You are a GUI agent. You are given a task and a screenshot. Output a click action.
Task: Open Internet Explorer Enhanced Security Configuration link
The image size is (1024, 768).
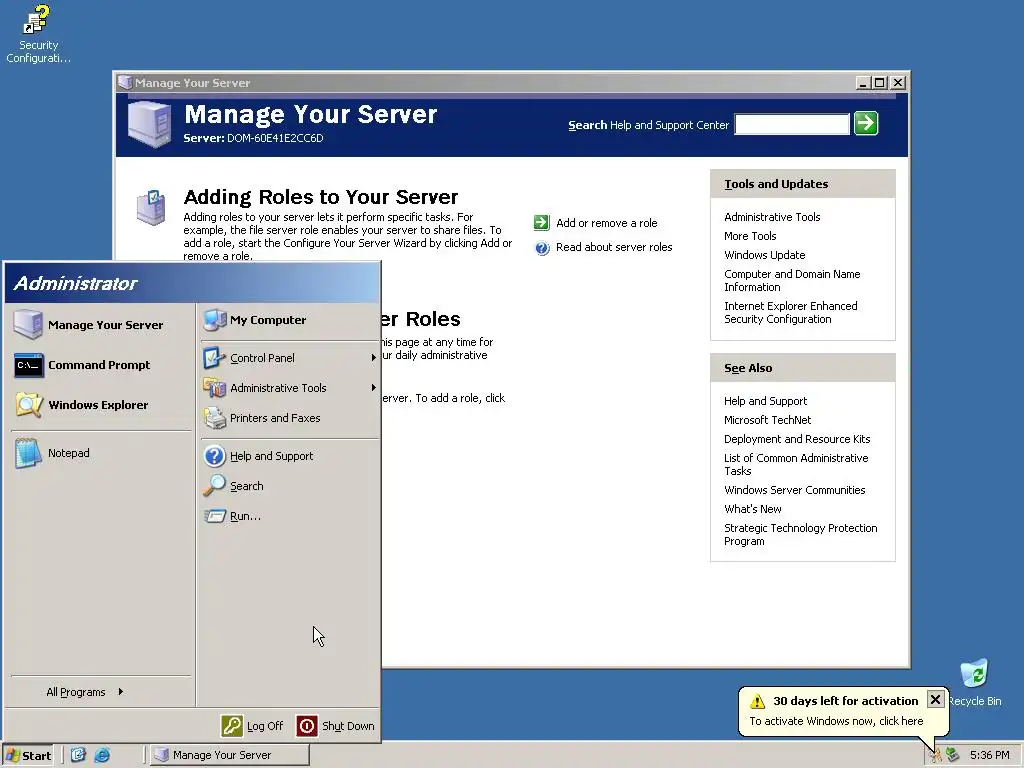[x=790, y=312]
